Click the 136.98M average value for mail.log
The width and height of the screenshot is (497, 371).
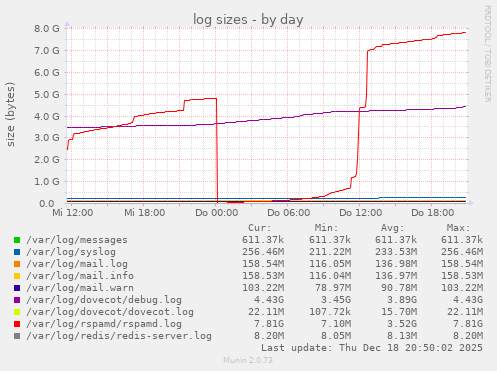click(396, 264)
